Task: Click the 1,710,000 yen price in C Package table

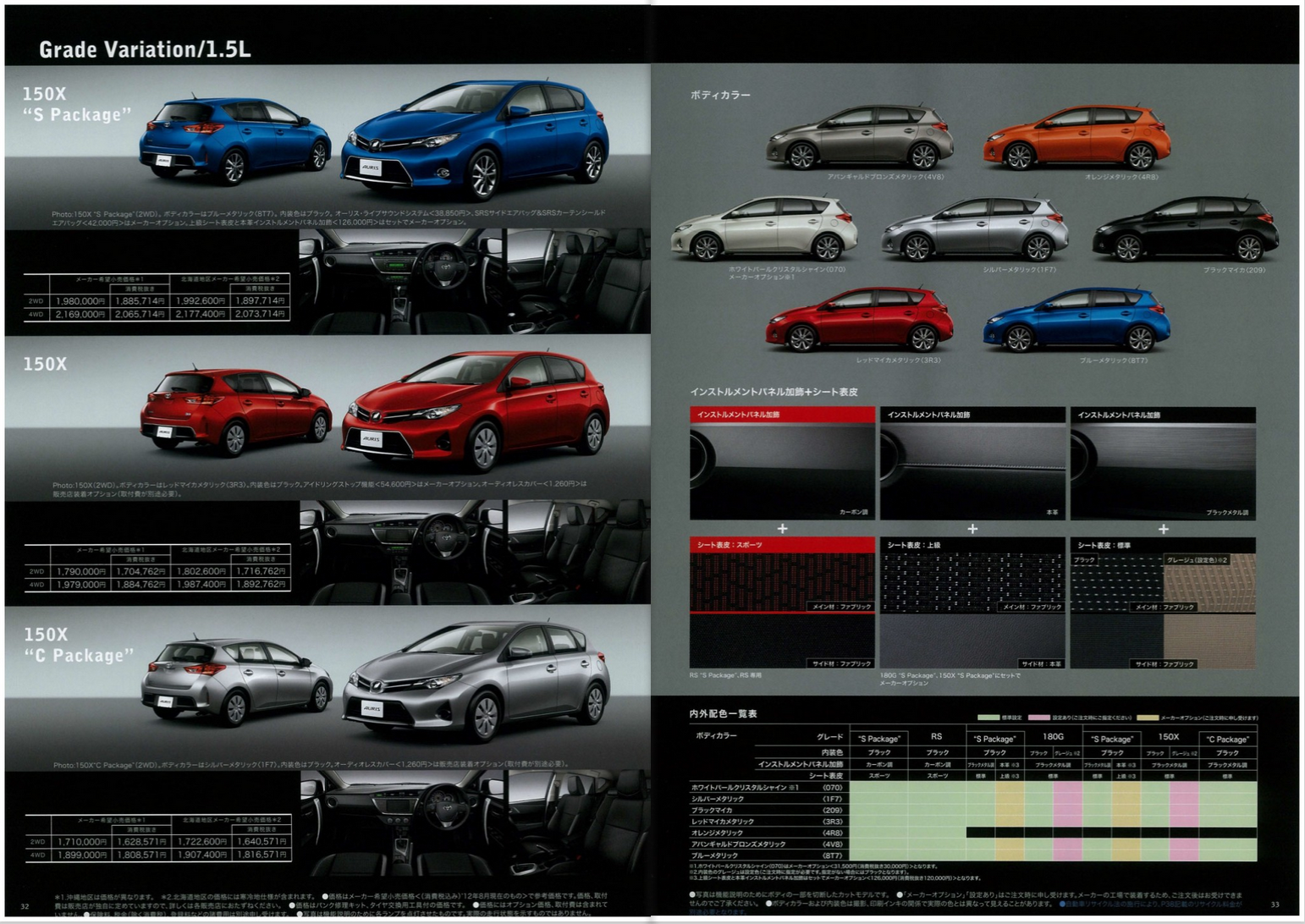Action: (81, 842)
